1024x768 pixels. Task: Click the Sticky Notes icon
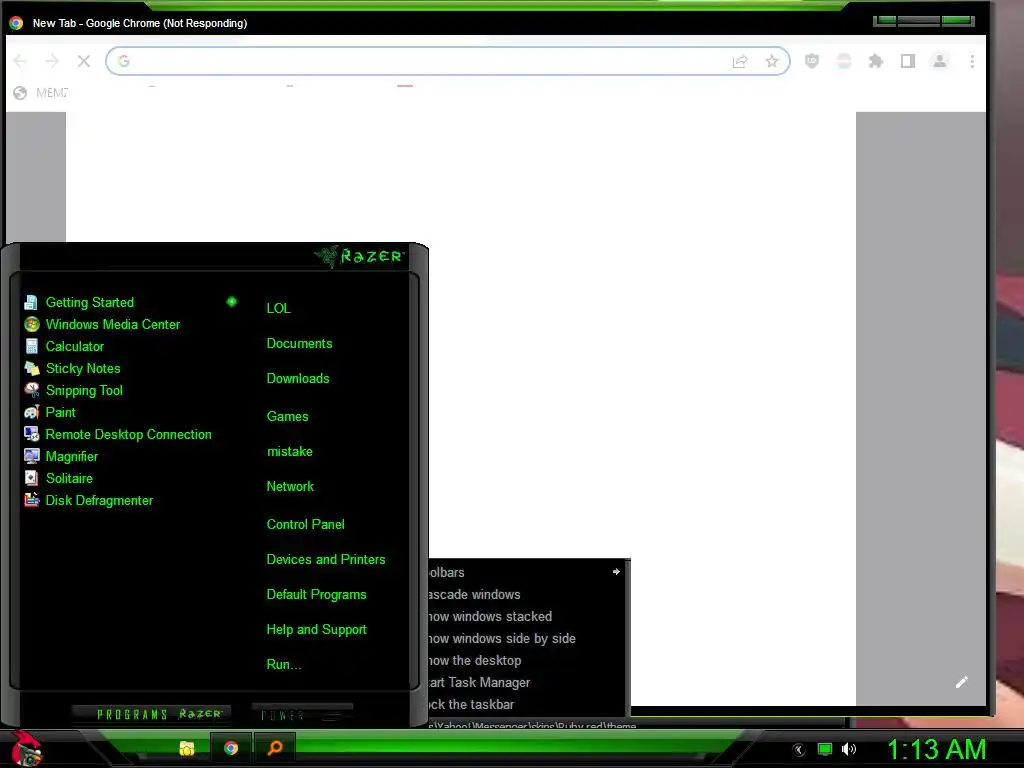31,368
